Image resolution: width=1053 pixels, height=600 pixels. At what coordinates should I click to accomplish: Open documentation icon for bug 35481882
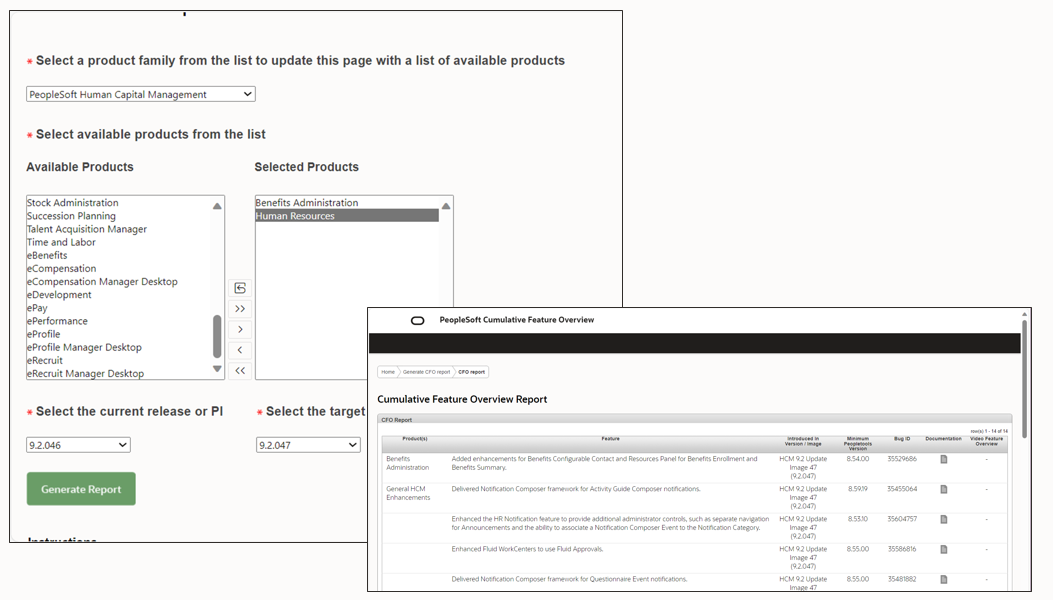click(x=944, y=580)
